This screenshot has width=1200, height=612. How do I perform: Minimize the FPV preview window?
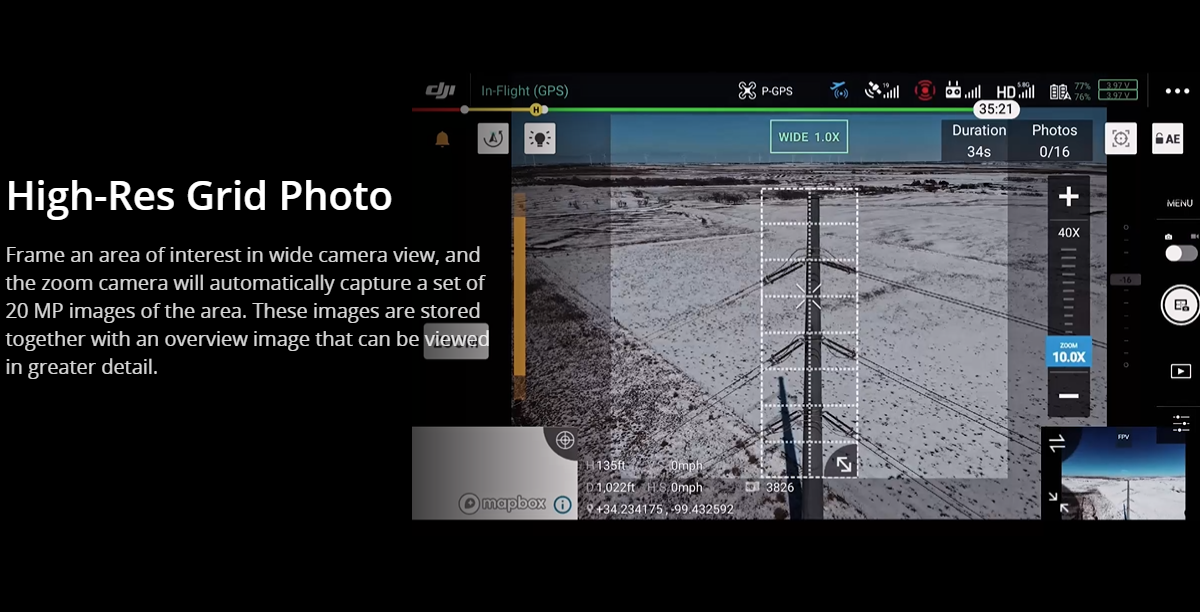tap(1057, 502)
